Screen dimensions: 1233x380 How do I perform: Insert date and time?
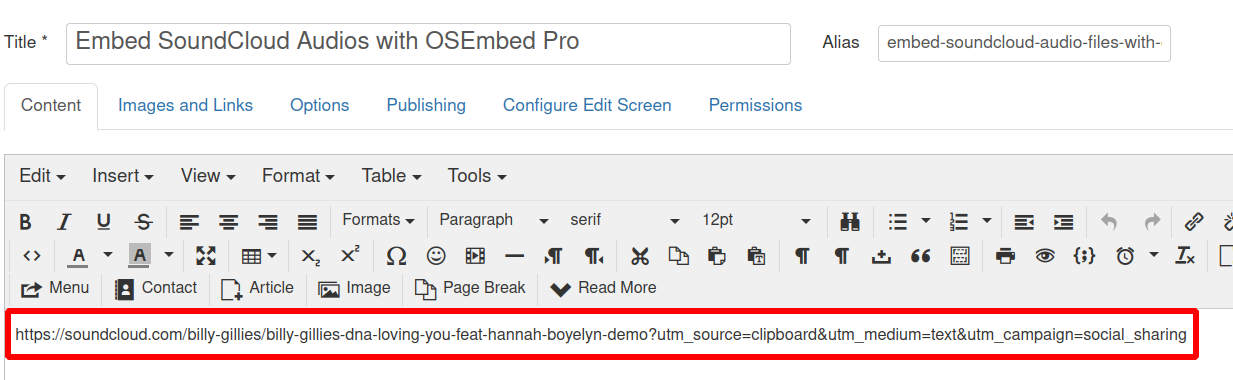1126,256
